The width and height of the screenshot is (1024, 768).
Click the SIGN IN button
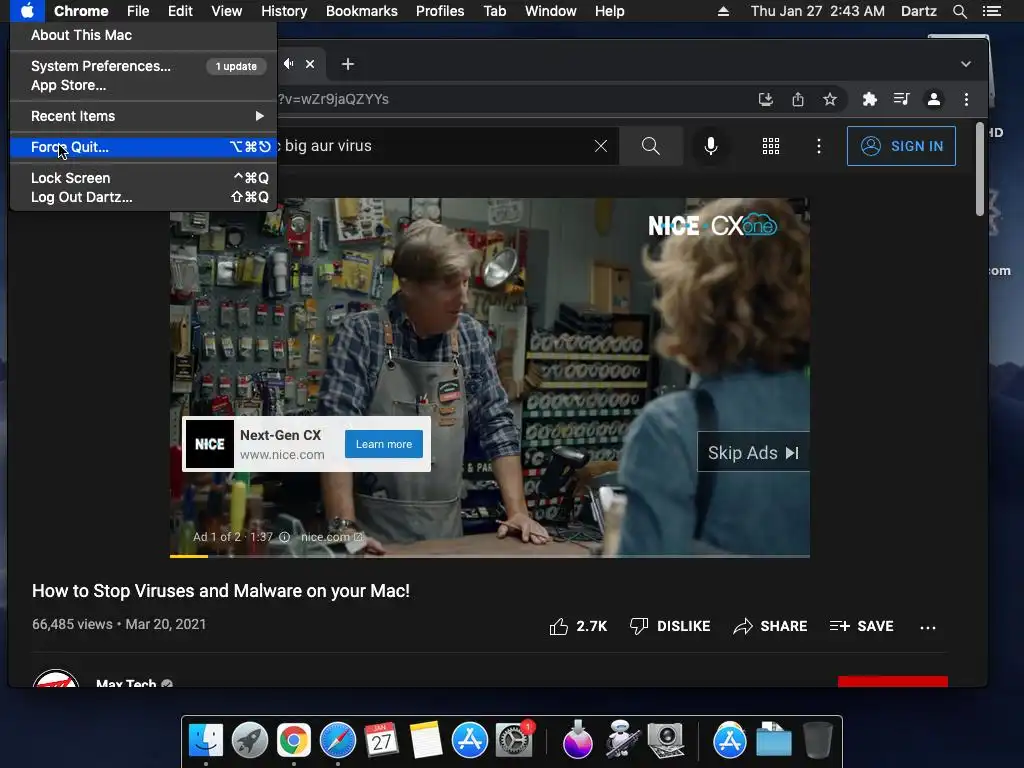click(901, 146)
